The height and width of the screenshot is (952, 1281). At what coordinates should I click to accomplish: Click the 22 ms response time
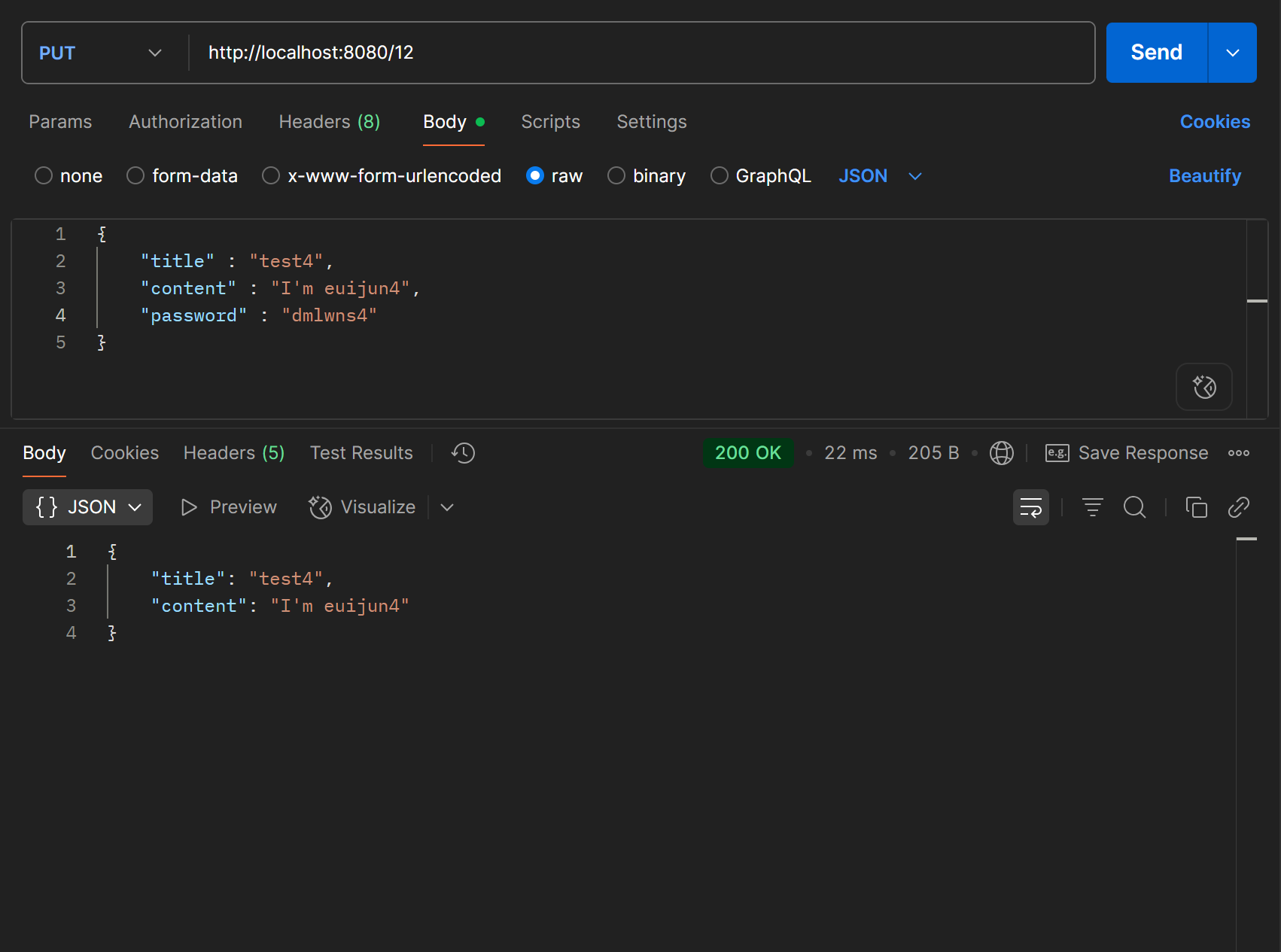click(x=850, y=453)
